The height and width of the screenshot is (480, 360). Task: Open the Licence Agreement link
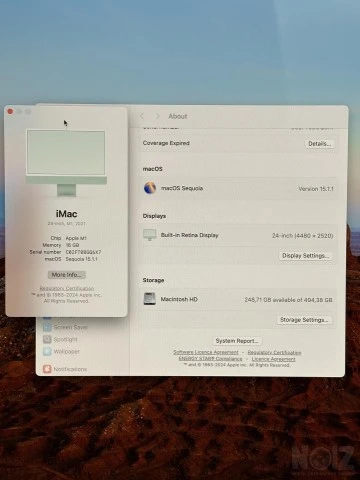(x=273, y=359)
